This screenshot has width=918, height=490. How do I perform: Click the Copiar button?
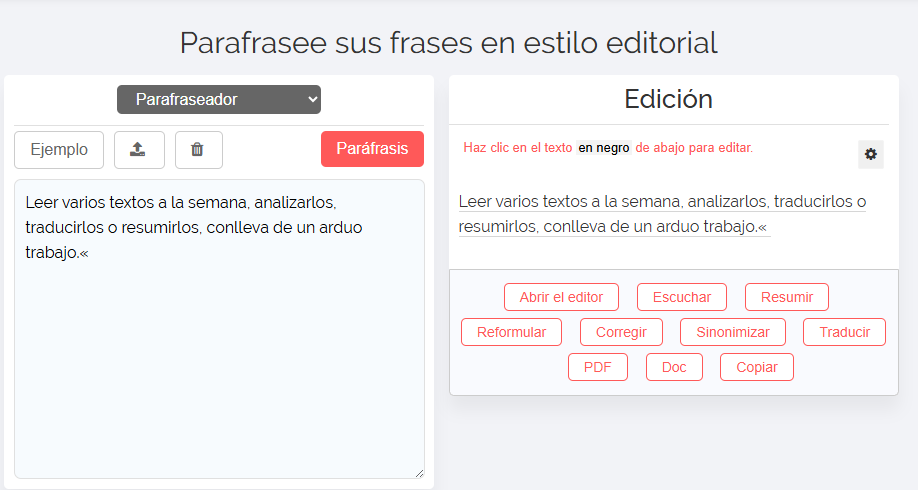[x=757, y=367]
